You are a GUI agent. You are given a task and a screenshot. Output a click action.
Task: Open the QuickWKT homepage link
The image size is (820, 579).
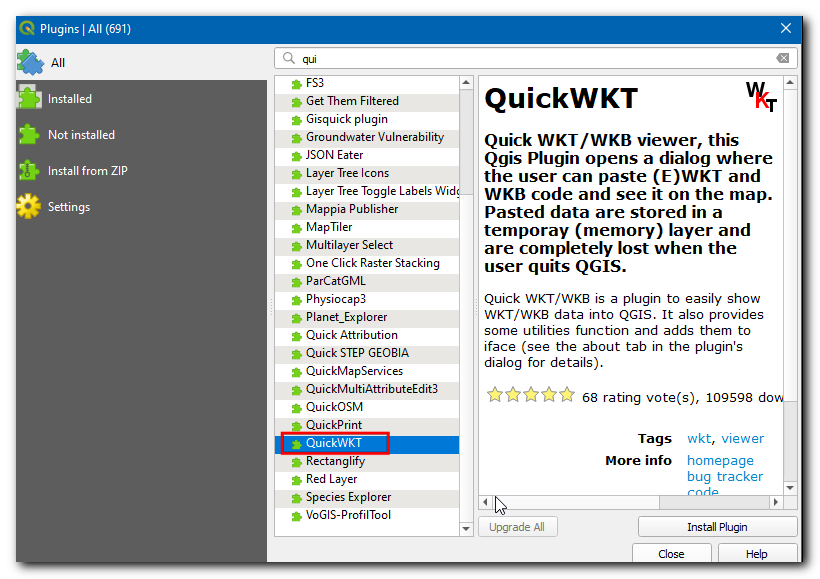click(x=720, y=460)
